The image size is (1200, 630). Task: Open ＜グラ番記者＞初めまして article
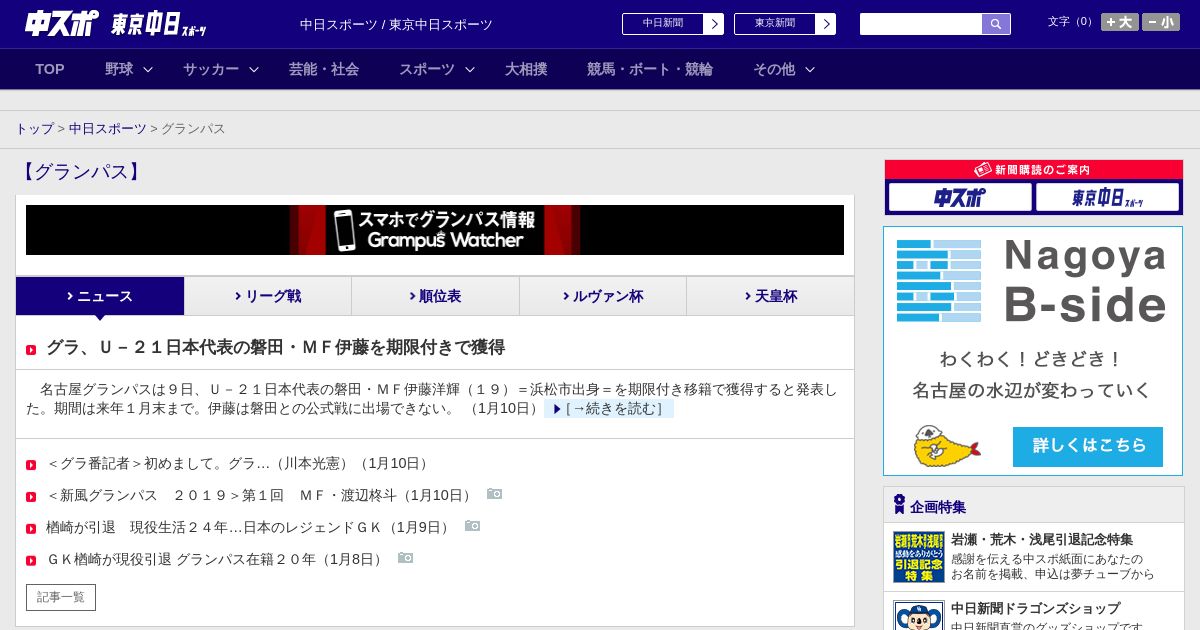point(239,463)
